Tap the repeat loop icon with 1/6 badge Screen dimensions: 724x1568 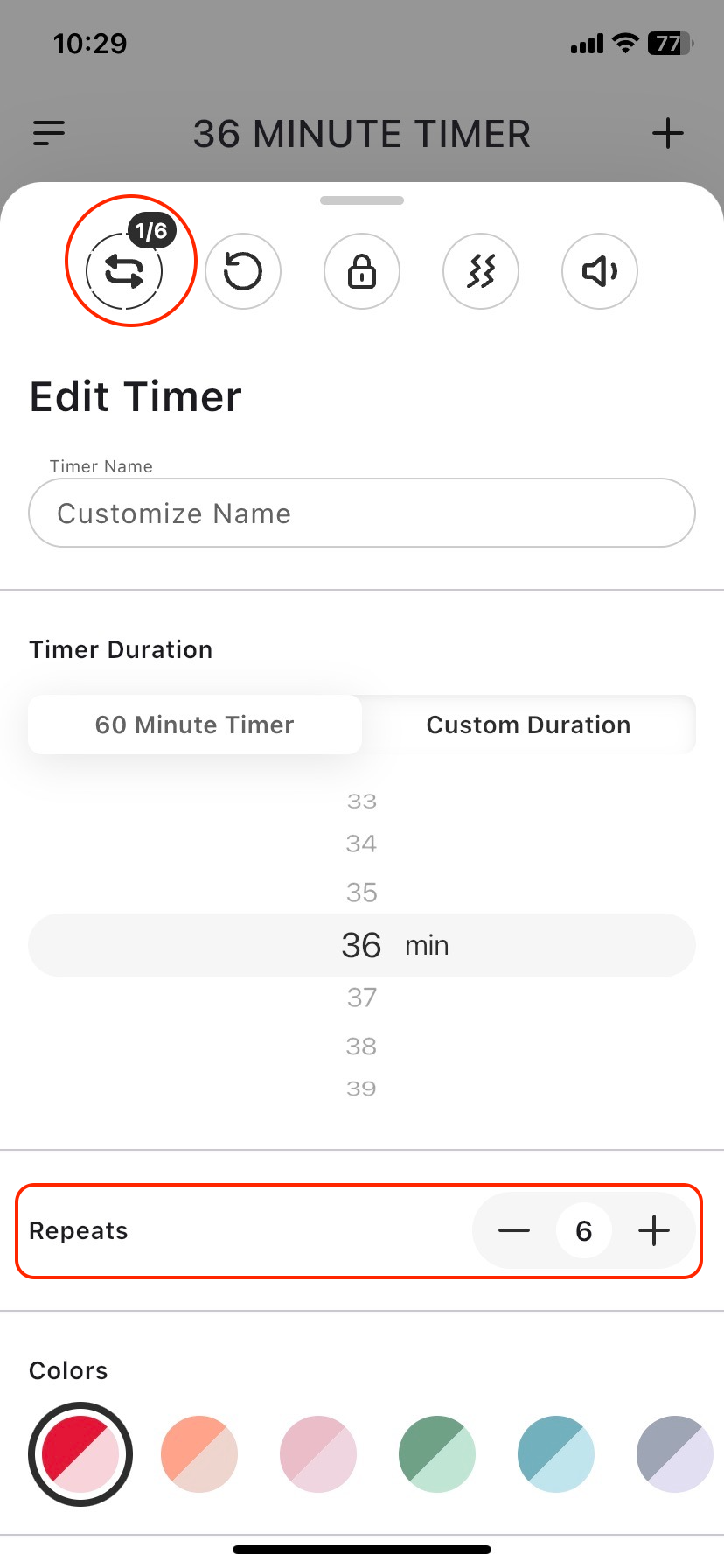click(125, 271)
